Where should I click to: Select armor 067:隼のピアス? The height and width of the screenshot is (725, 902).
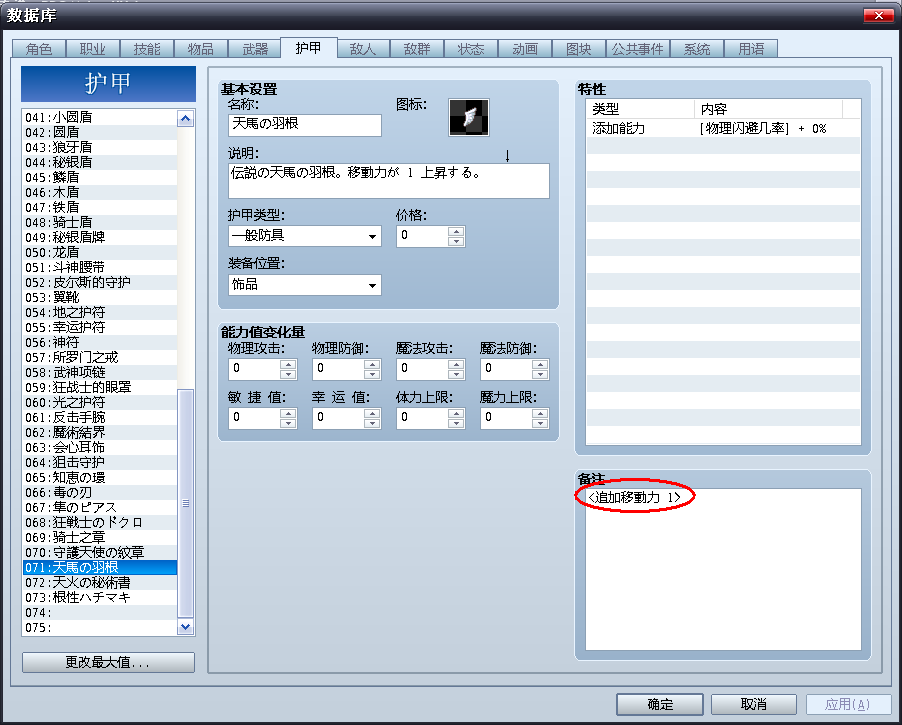coord(100,508)
